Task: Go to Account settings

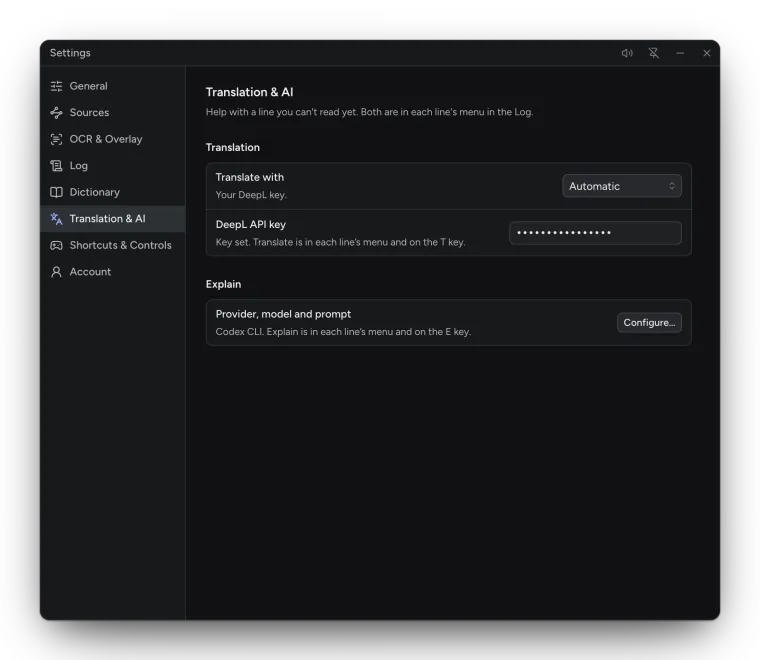Action: click(x=112, y=272)
